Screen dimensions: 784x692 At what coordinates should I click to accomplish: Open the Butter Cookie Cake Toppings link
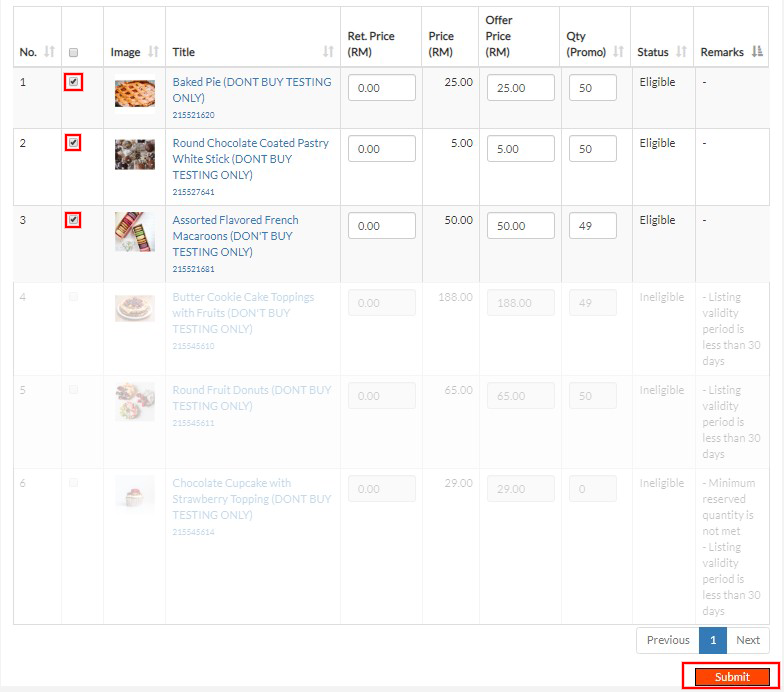click(x=243, y=312)
